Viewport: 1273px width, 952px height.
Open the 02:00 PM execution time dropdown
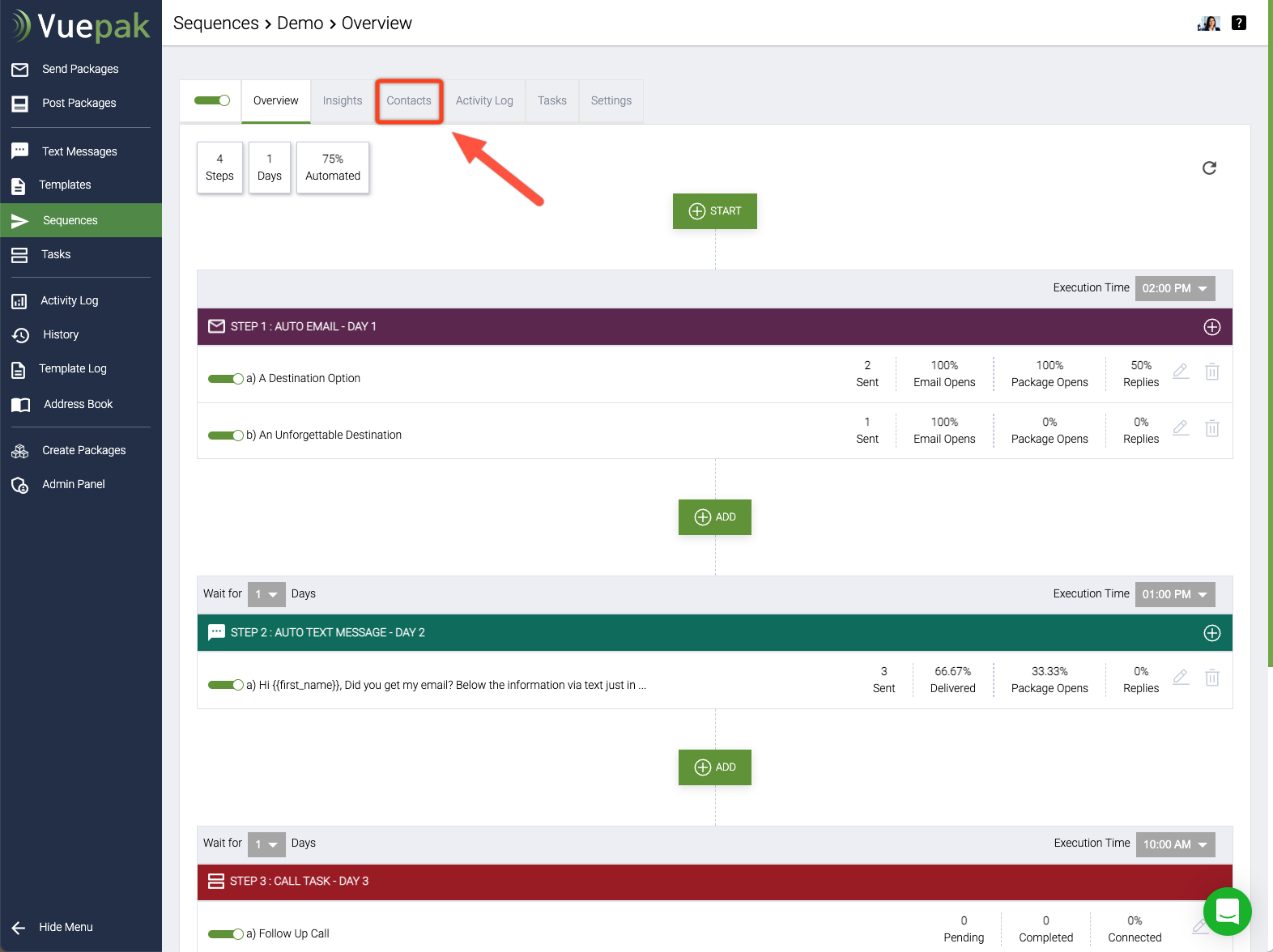click(1174, 288)
